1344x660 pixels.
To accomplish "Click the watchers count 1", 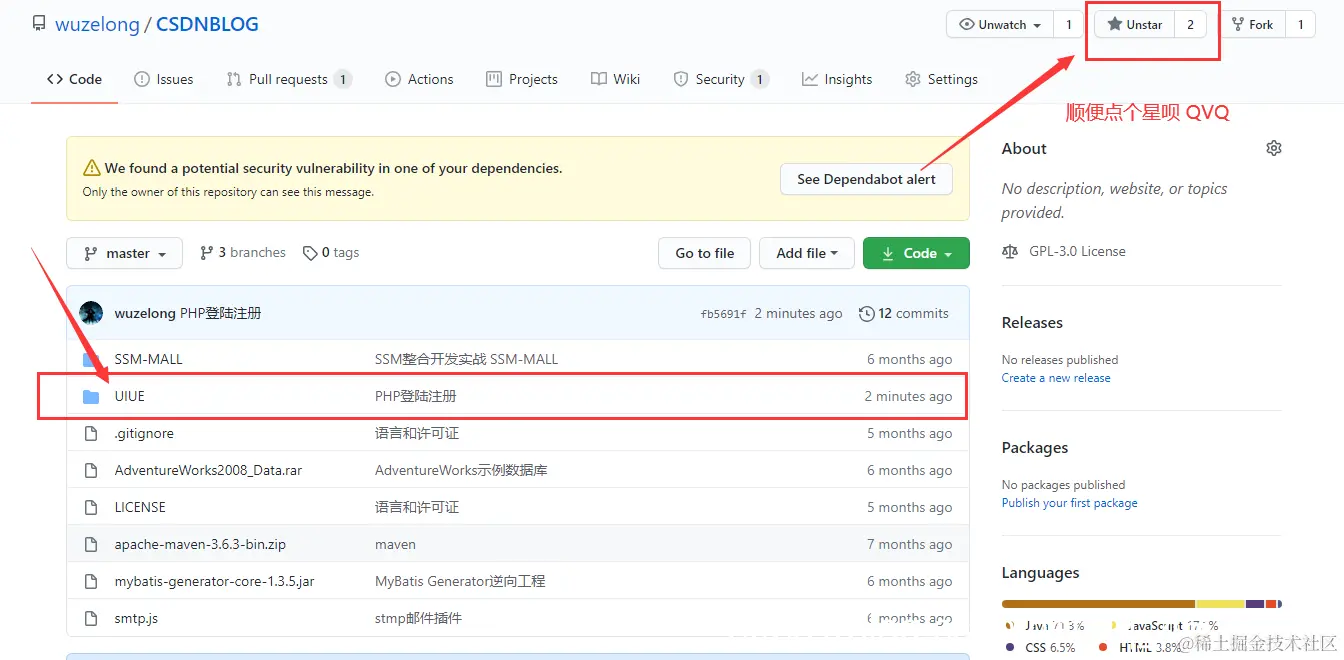I will [x=1068, y=25].
